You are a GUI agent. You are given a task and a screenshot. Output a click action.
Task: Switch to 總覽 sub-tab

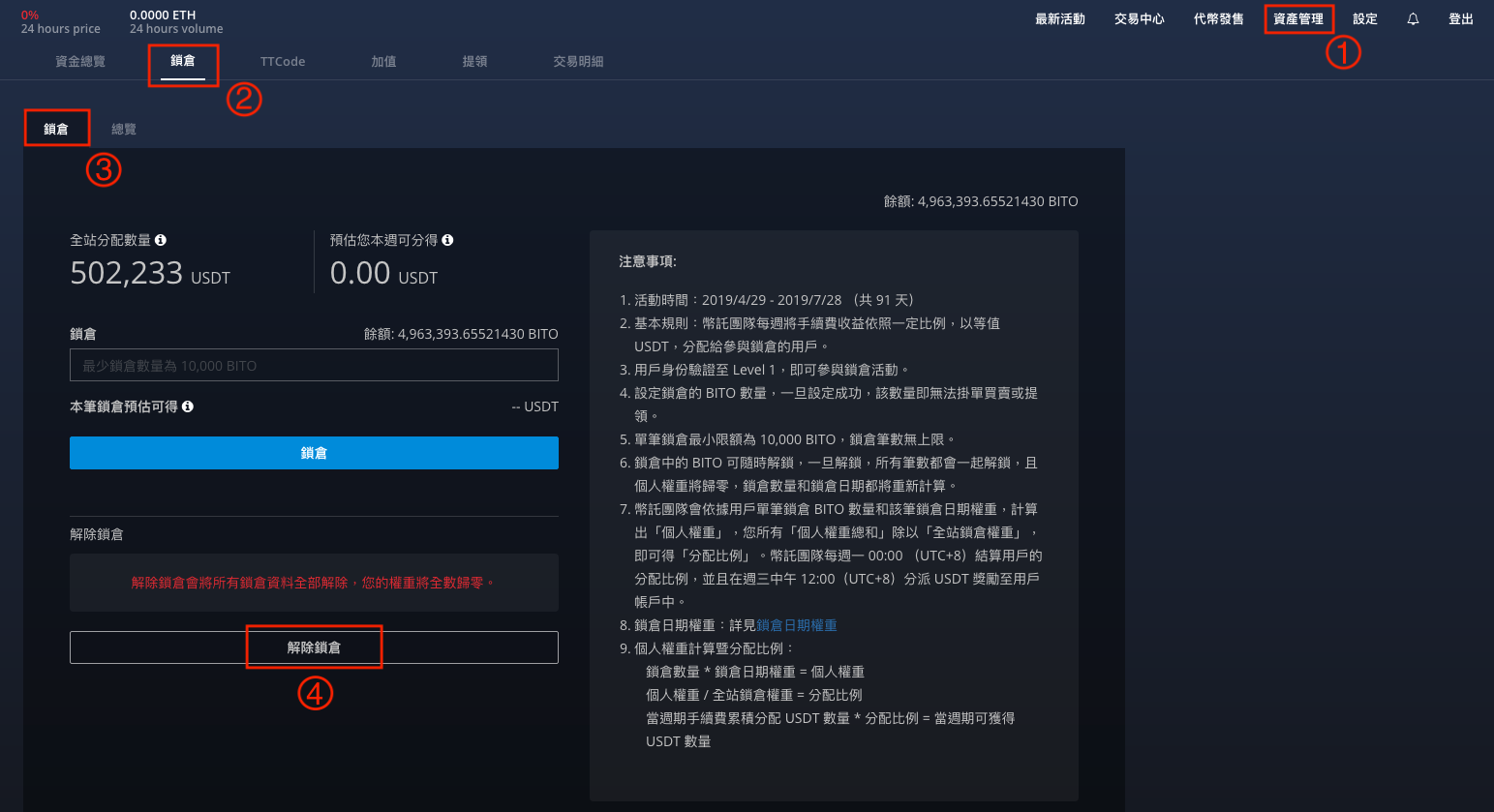[x=124, y=129]
